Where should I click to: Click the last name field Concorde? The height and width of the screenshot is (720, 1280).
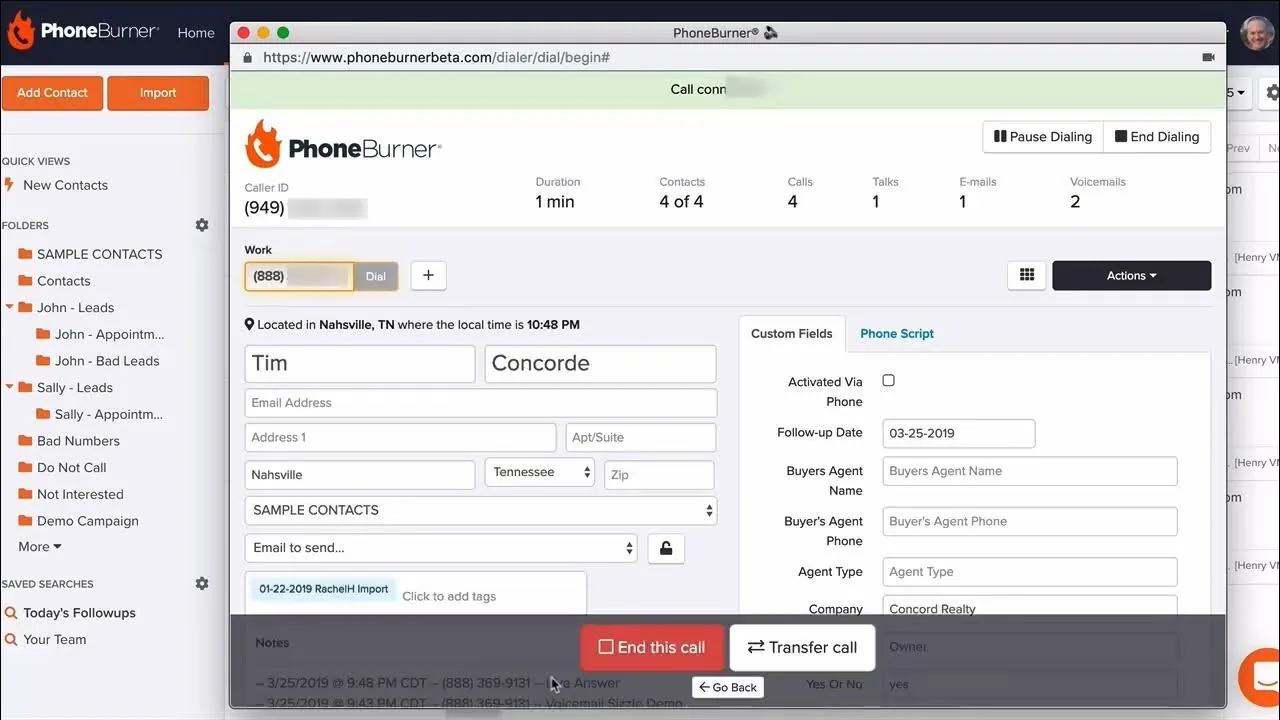(600, 364)
